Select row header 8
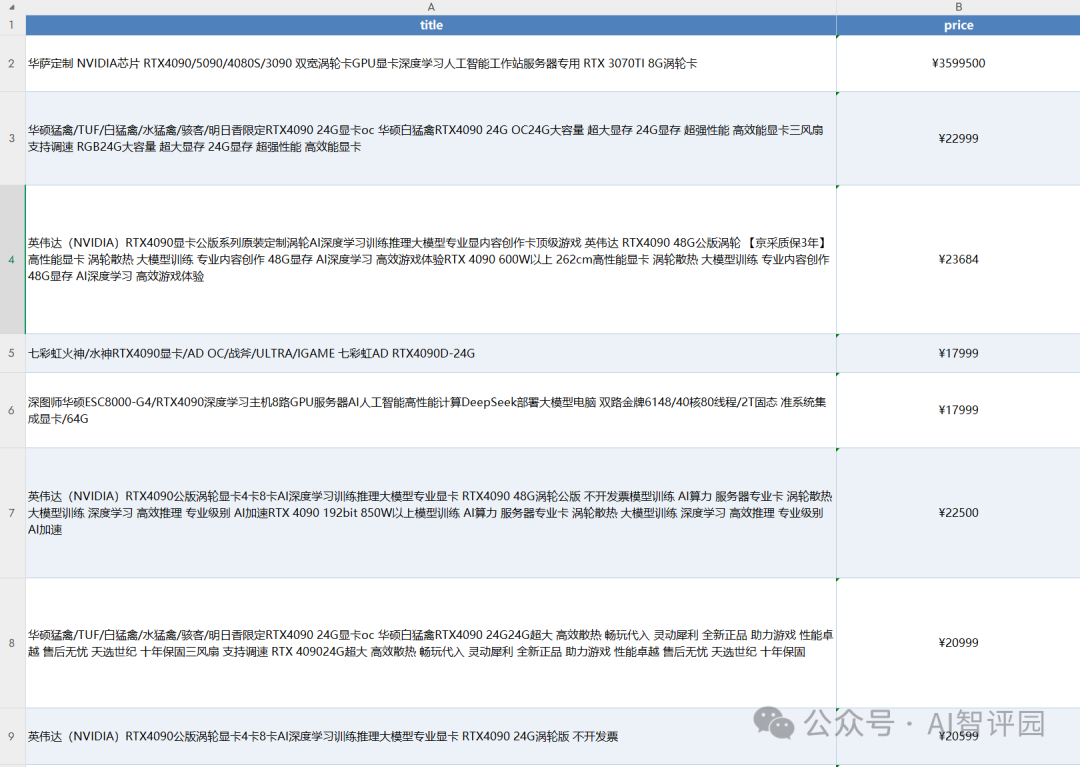Screen dimensions: 1080x767 coord(12,643)
